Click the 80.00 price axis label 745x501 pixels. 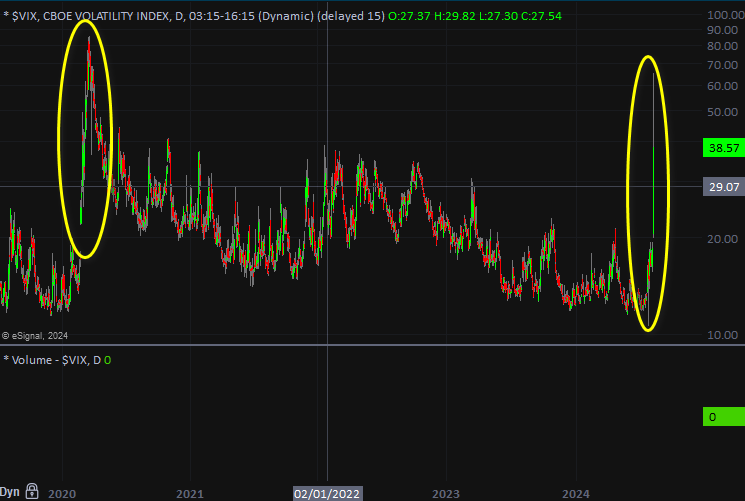(723, 46)
